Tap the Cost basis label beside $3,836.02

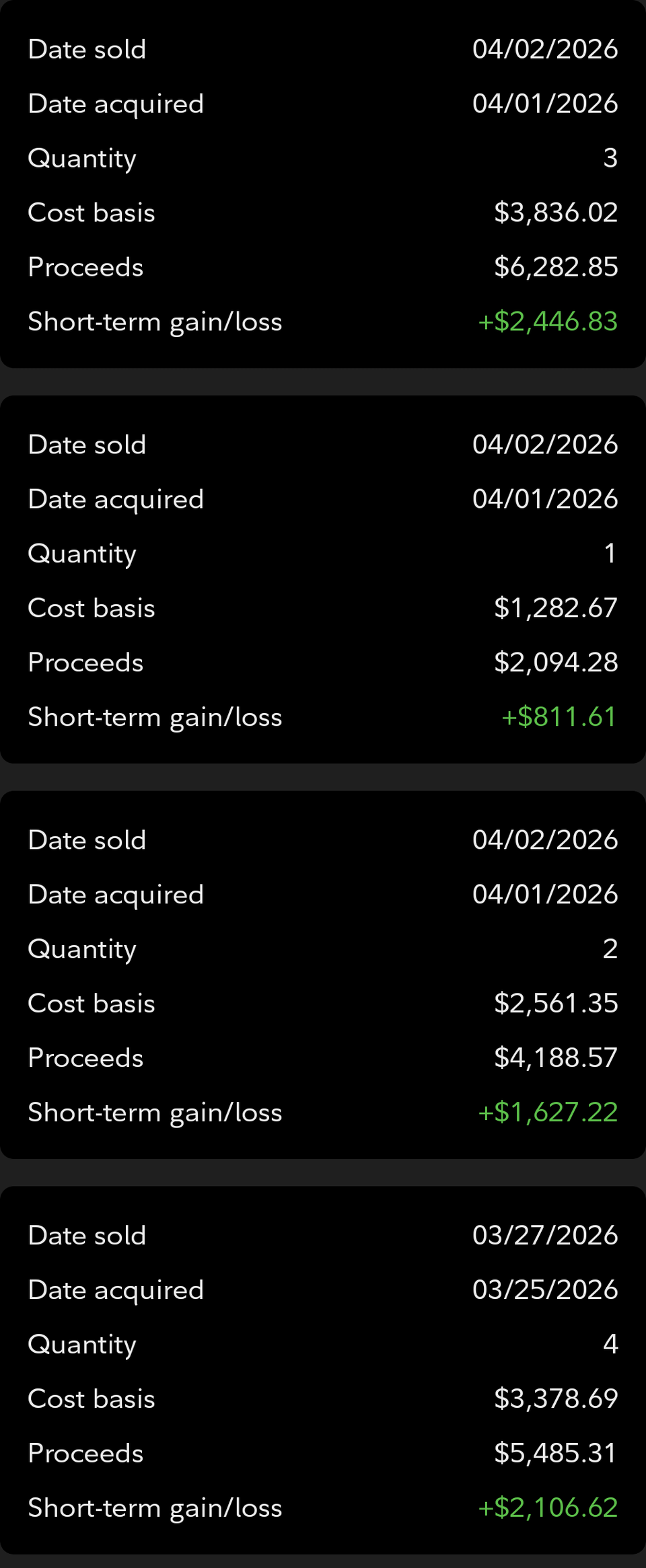tap(92, 213)
